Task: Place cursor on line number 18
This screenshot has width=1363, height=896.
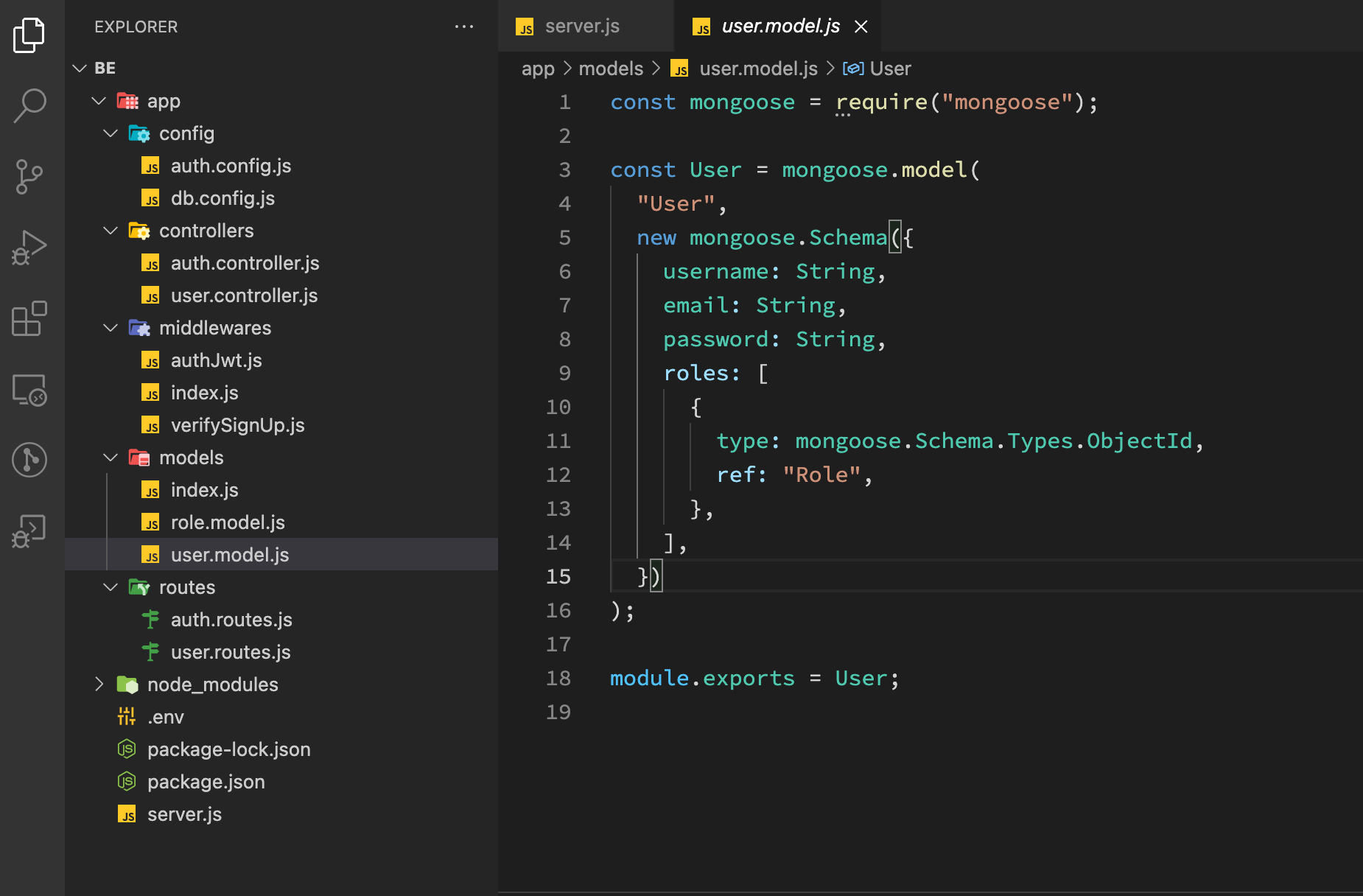Action: [558, 678]
